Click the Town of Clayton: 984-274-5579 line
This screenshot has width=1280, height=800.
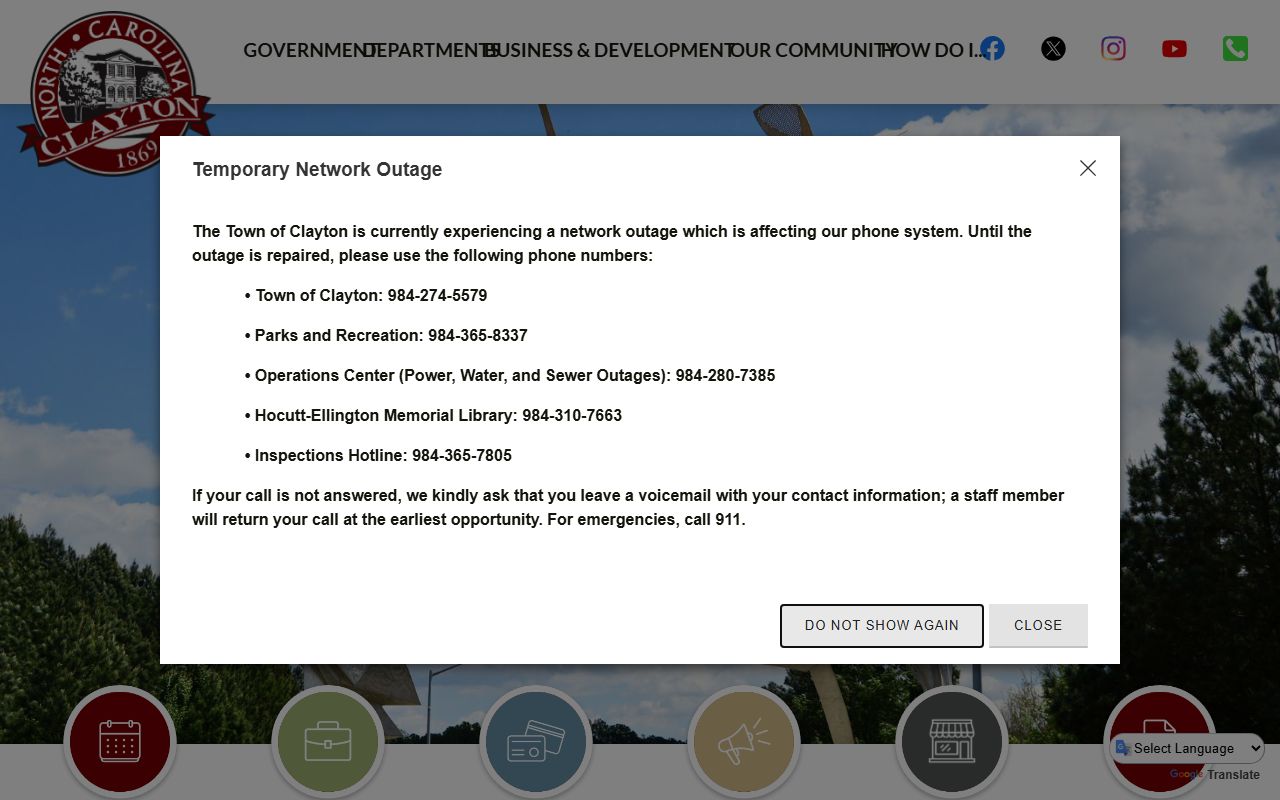click(366, 295)
